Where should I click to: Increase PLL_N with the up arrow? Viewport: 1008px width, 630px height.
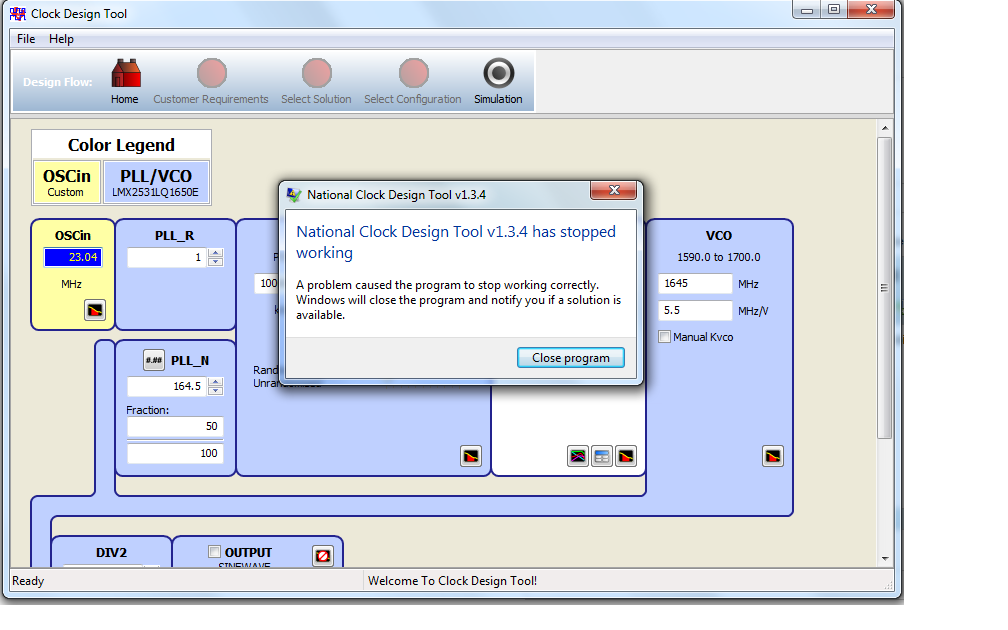(216, 381)
